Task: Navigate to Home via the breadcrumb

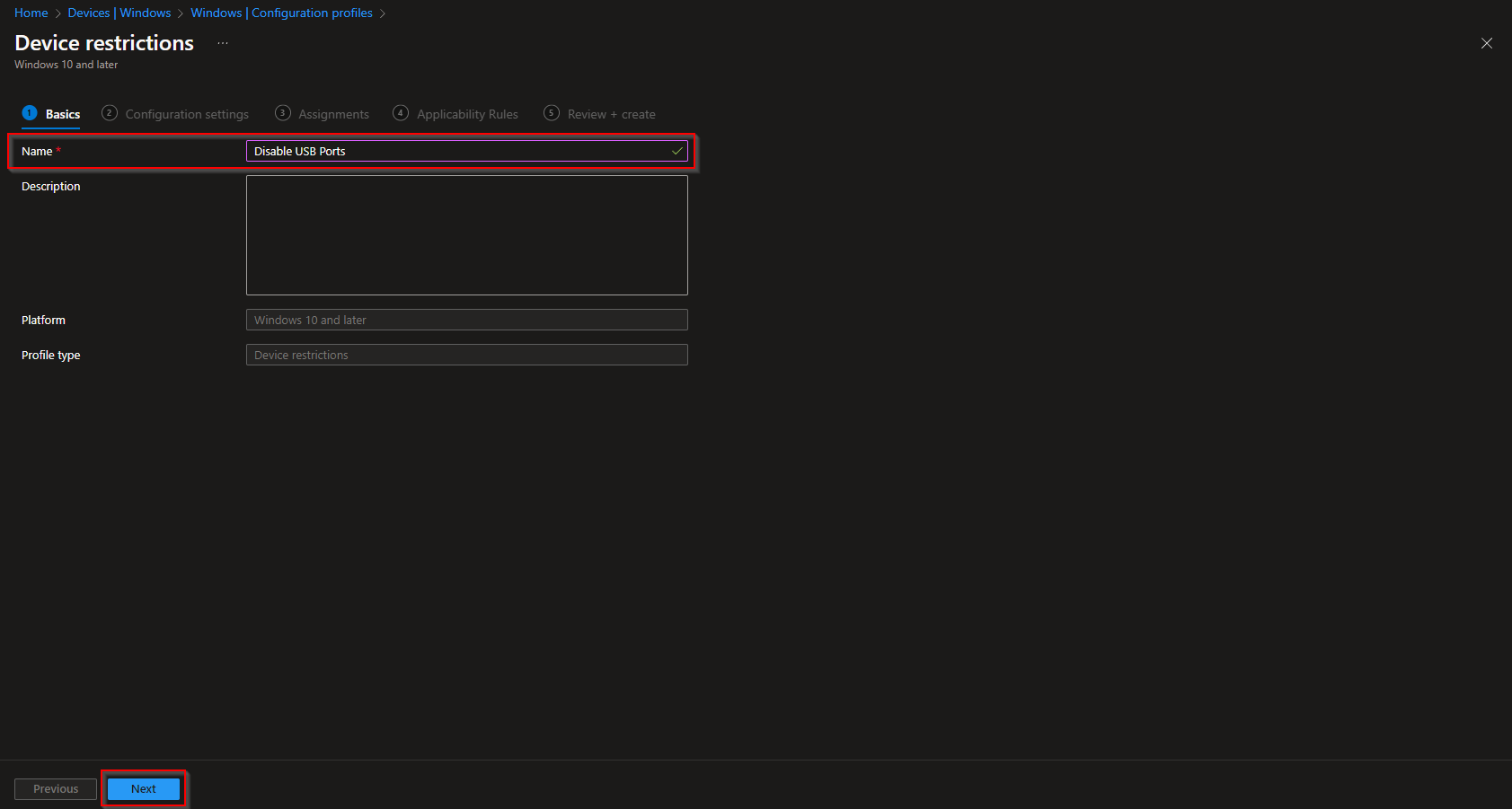Action: point(31,13)
